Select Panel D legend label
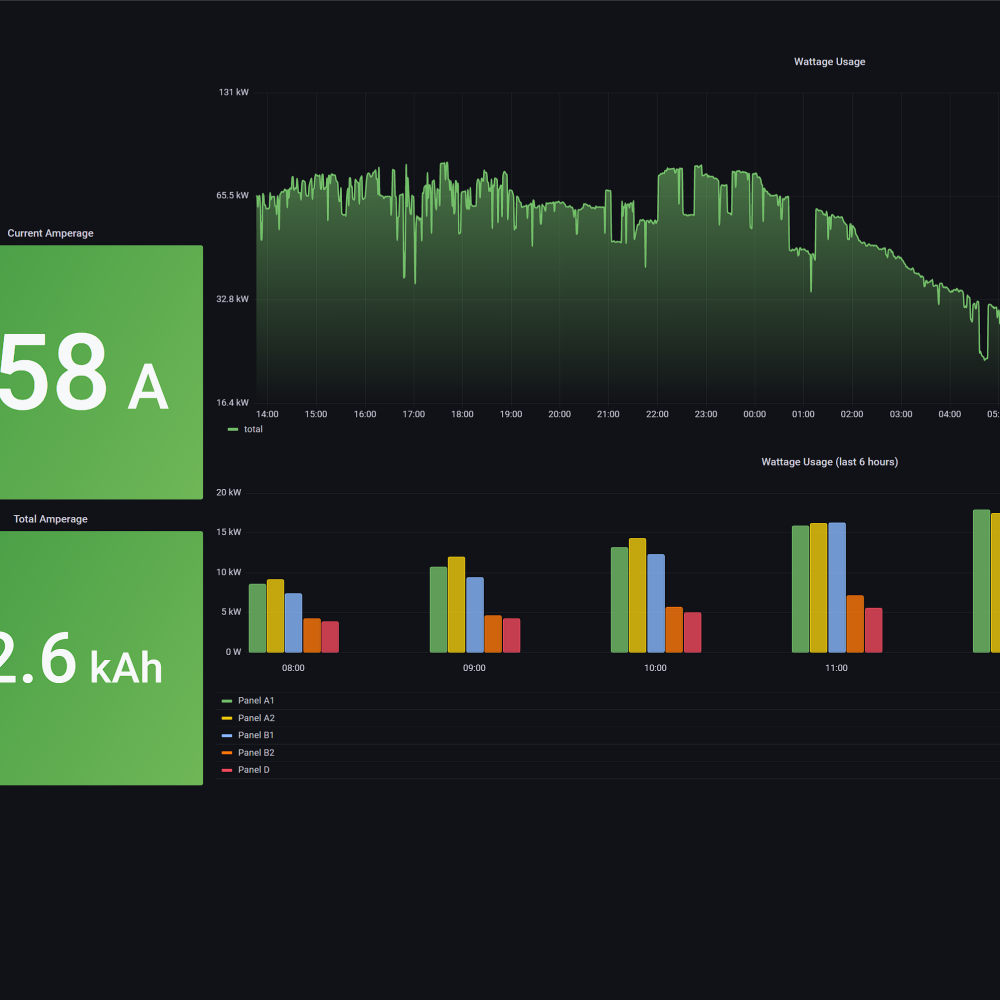This screenshot has width=1000, height=1000. pyautogui.click(x=253, y=770)
